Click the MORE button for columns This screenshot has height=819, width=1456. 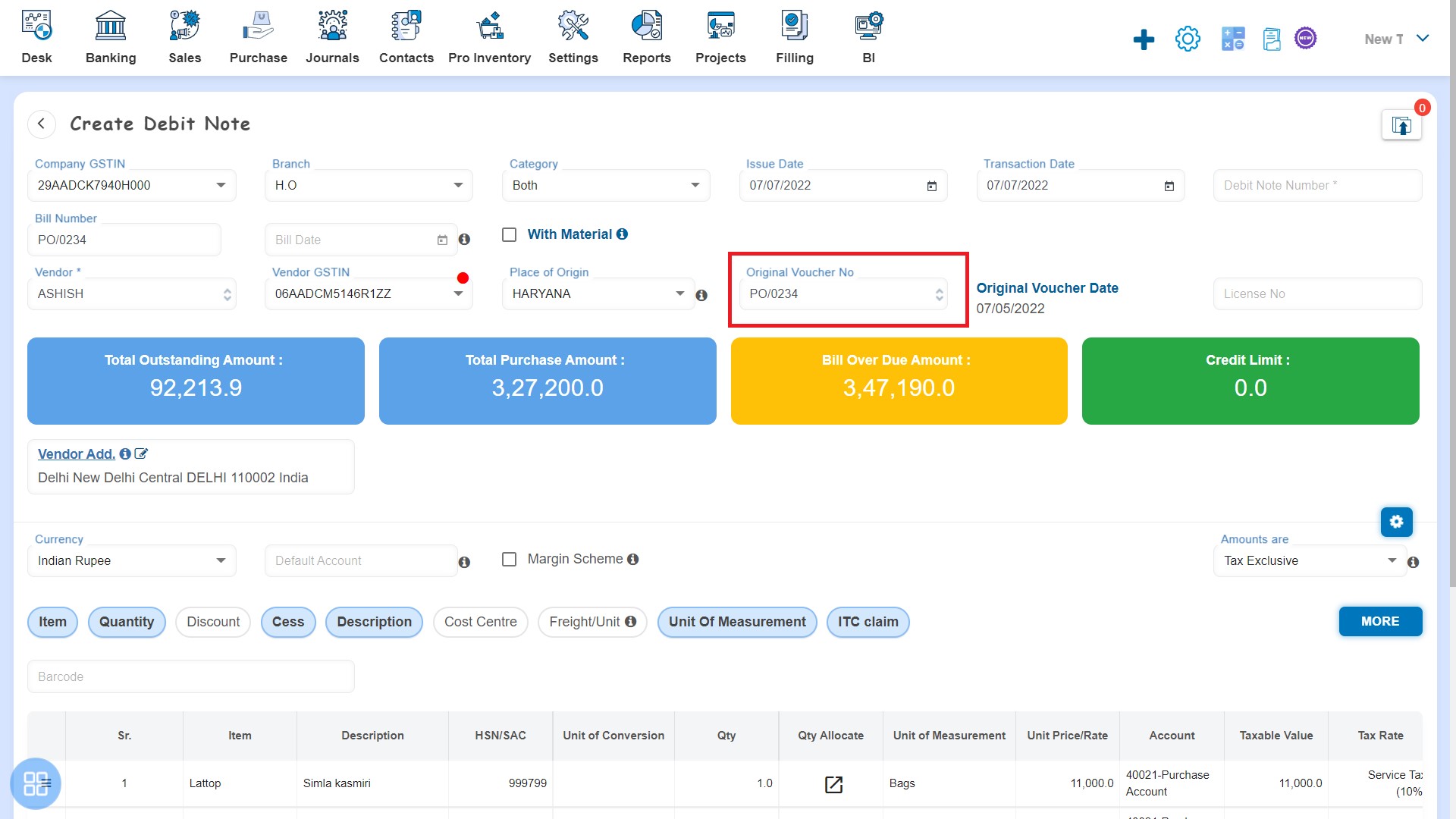tap(1380, 621)
